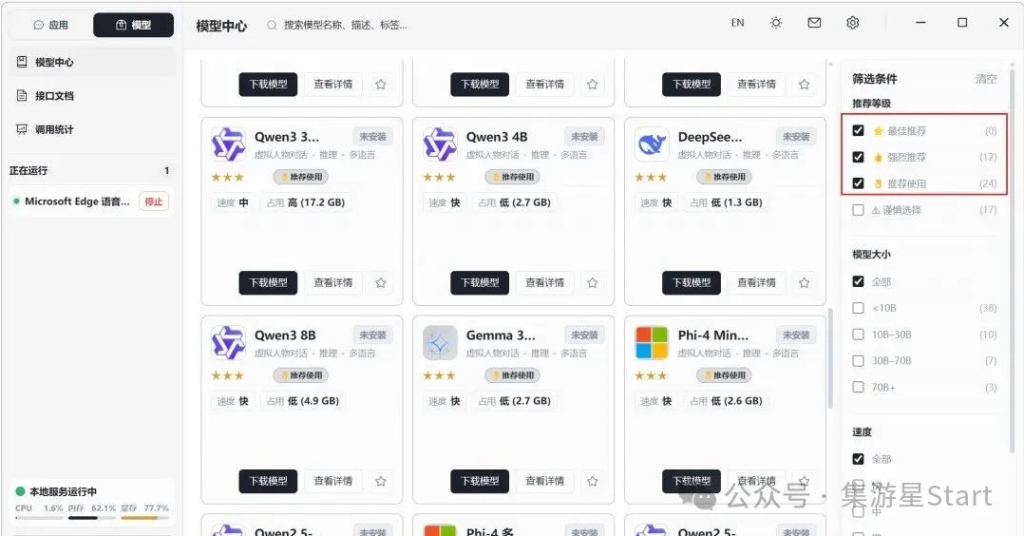Click the 占用 高 (17.2 GB) label
This screenshot has height=536, width=1024.
tap(306, 202)
